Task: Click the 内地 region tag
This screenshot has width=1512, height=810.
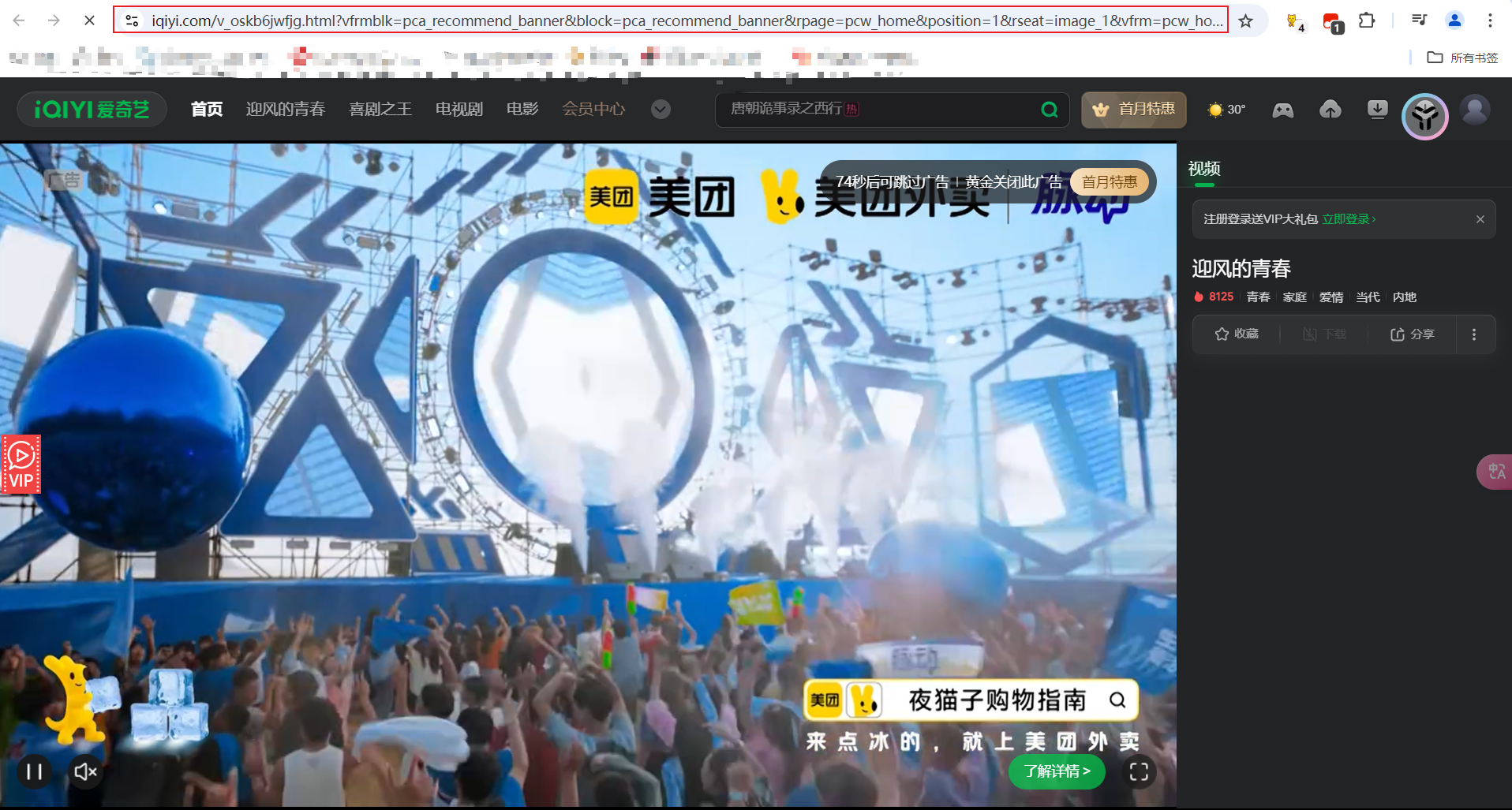Action: coord(1405,297)
